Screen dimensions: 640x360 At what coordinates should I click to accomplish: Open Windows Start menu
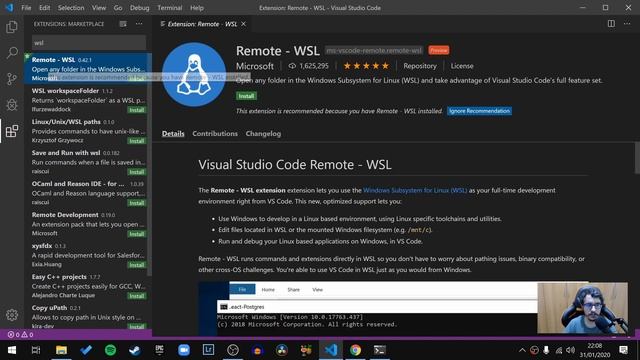(12, 350)
